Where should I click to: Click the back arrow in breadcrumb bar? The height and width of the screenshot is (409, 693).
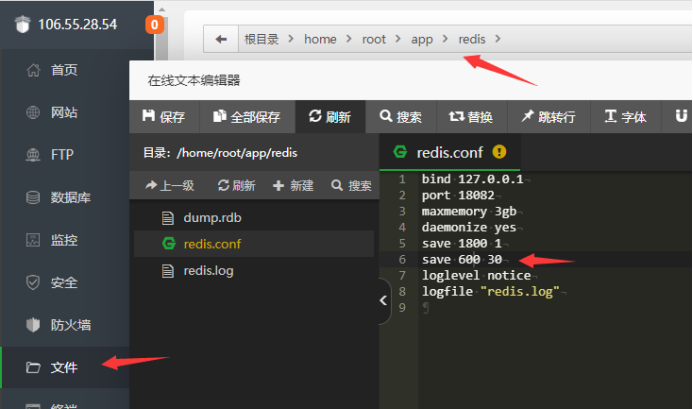[220, 39]
